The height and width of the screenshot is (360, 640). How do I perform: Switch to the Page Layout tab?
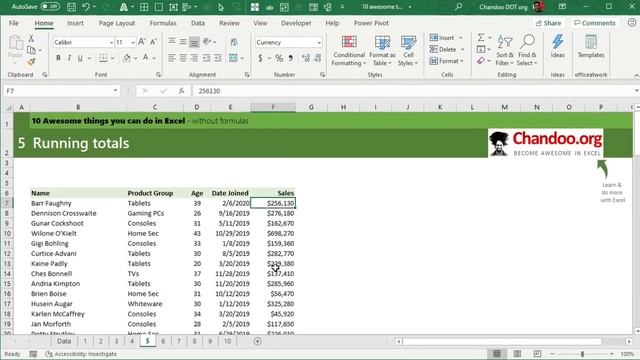(x=117, y=23)
